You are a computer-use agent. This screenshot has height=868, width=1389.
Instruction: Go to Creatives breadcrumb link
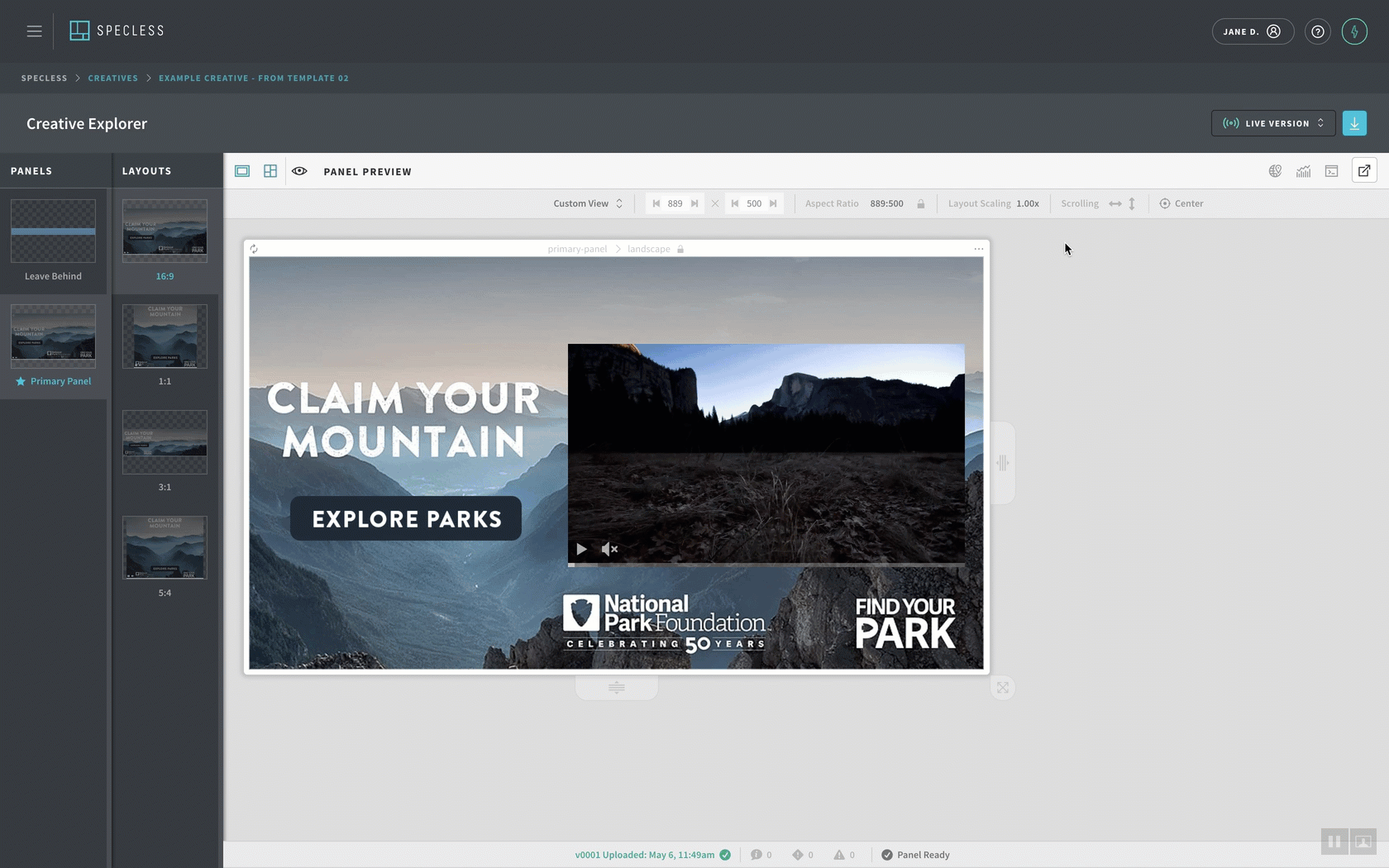tap(113, 78)
